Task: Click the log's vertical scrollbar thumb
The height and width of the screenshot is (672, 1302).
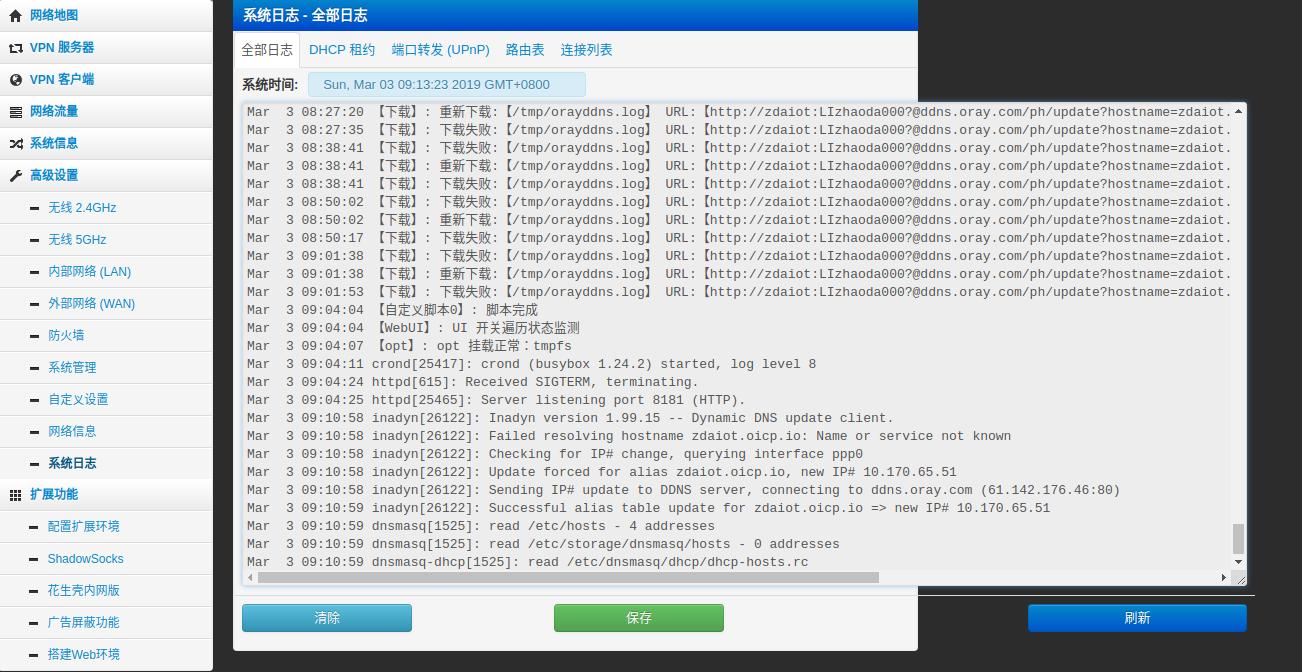Action: click(x=1238, y=538)
